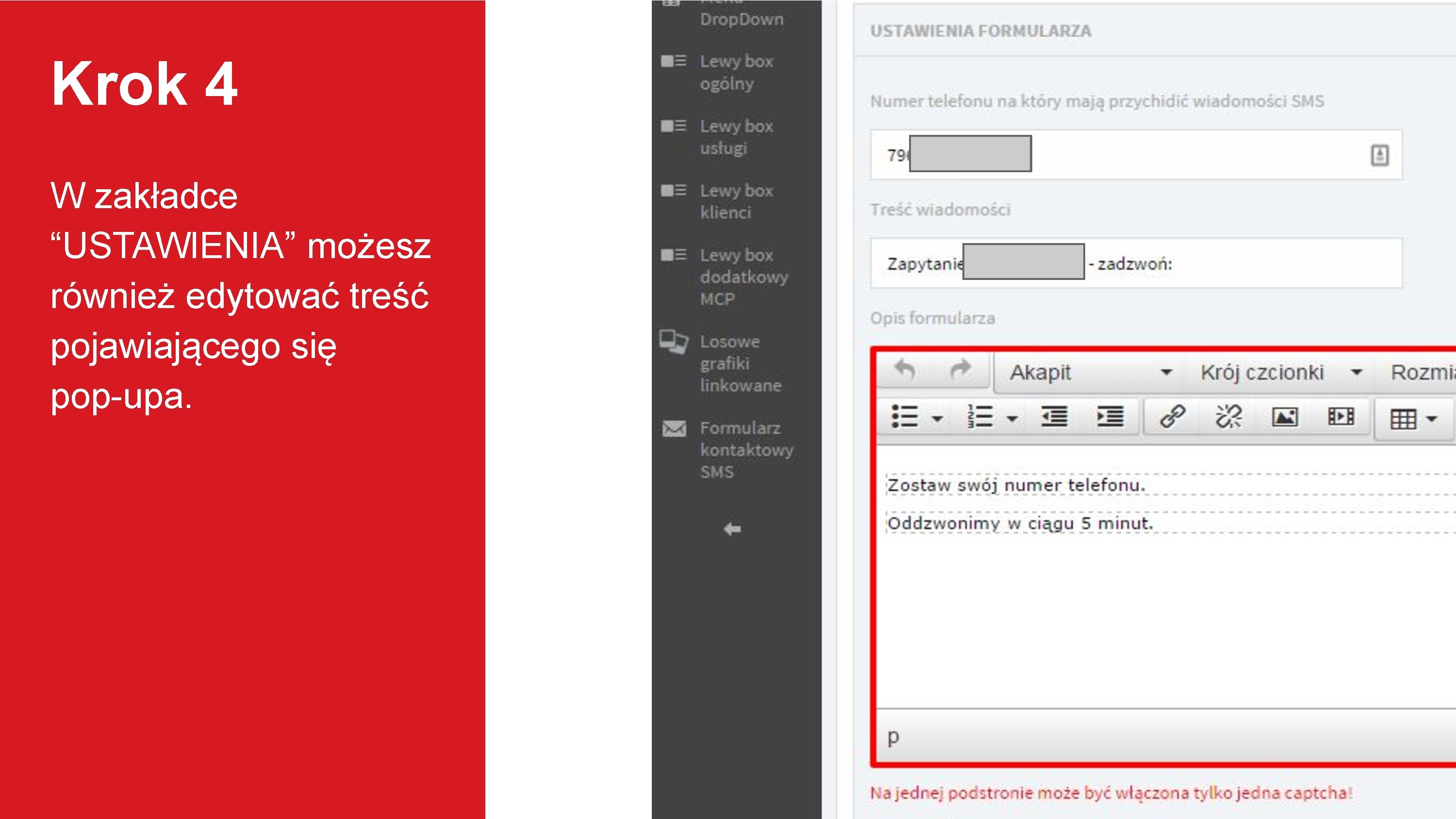
Task: Click the Lewy box ogólny icon
Action: (x=673, y=61)
